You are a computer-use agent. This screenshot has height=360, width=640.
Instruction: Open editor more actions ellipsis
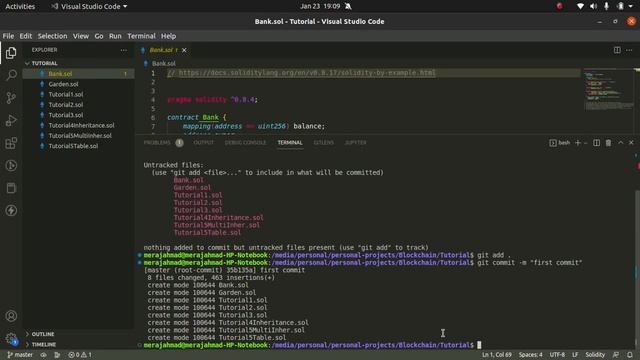coord(629,50)
